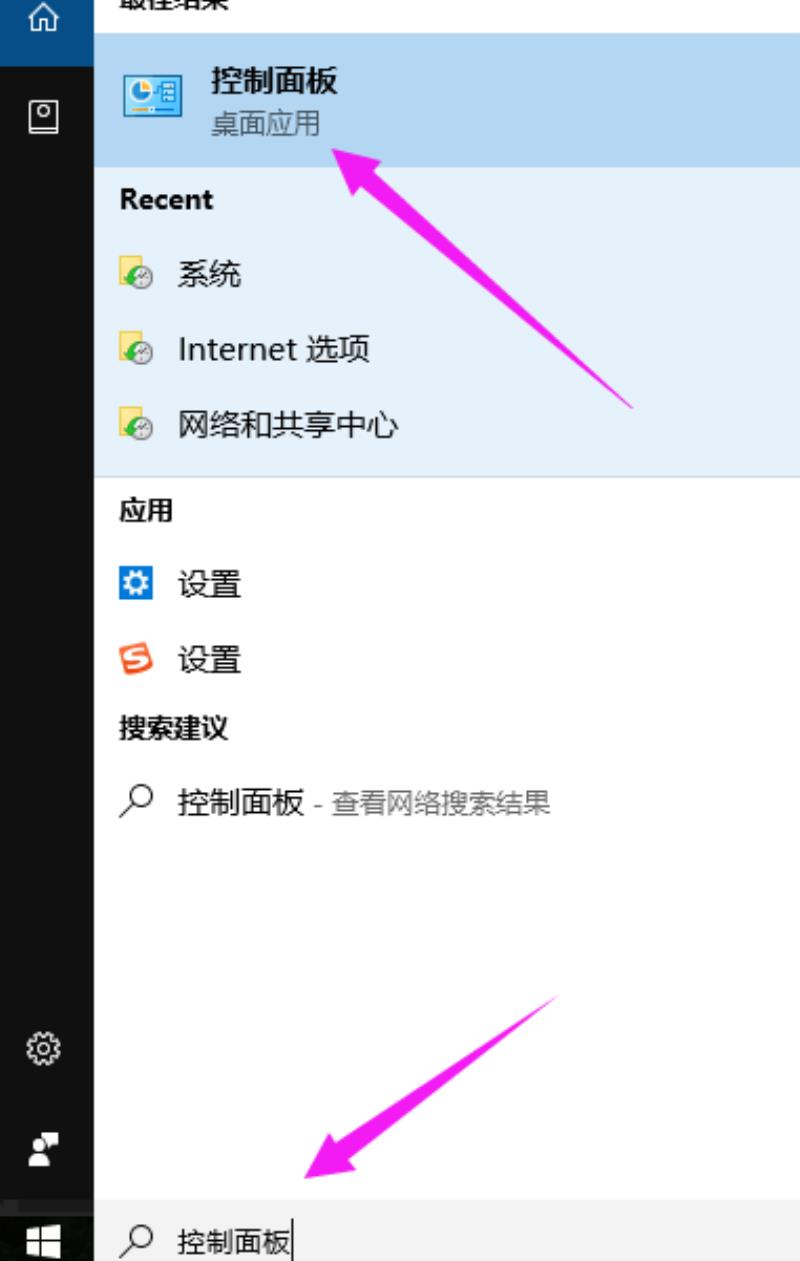Click the 搜索建议 magnifier suggestion icon

tap(137, 801)
